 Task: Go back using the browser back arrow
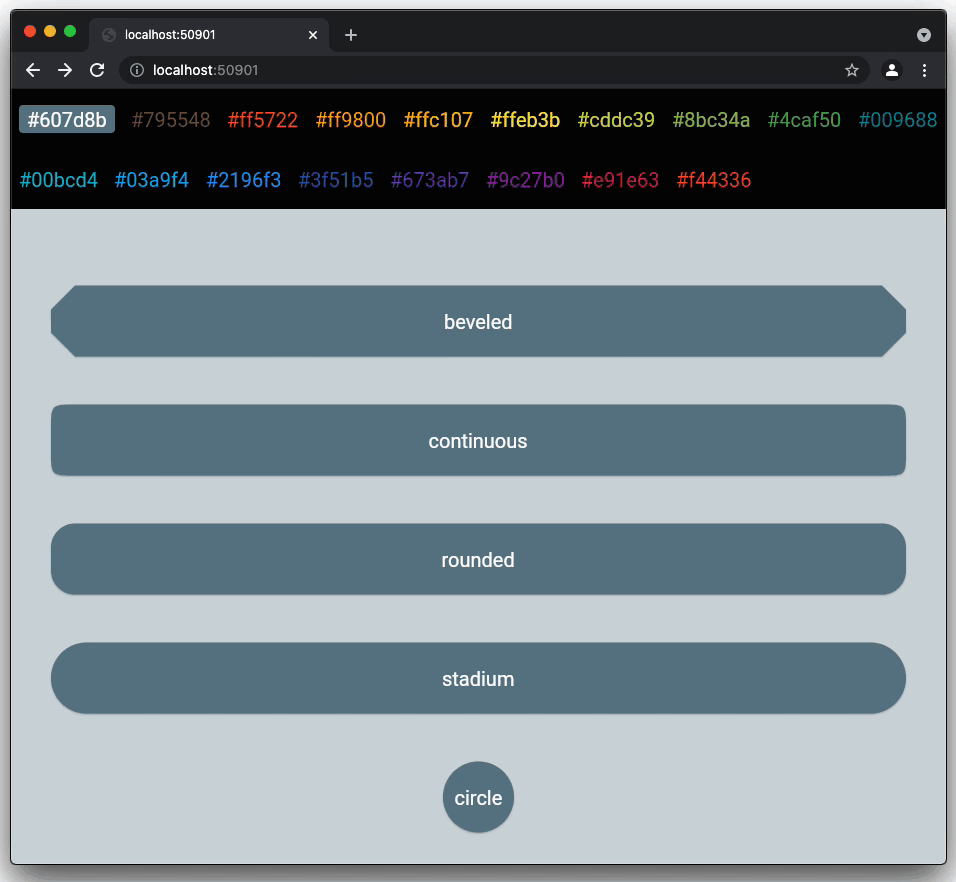tap(33, 70)
